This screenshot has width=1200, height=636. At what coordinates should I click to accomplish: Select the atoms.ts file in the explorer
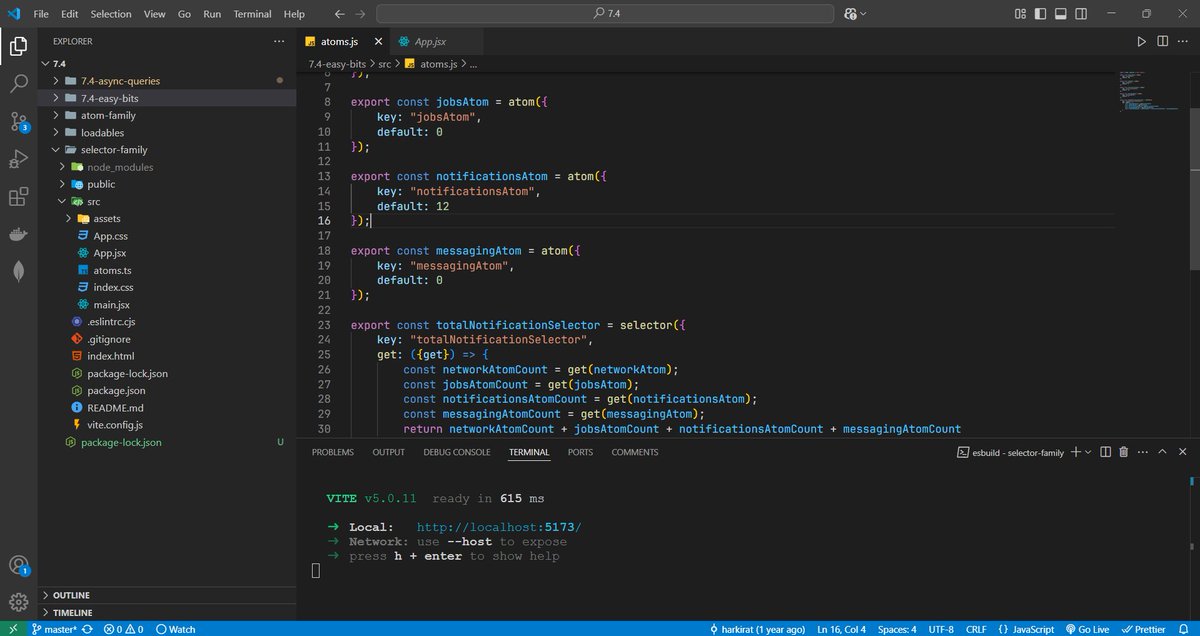pyautogui.click(x=115, y=270)
